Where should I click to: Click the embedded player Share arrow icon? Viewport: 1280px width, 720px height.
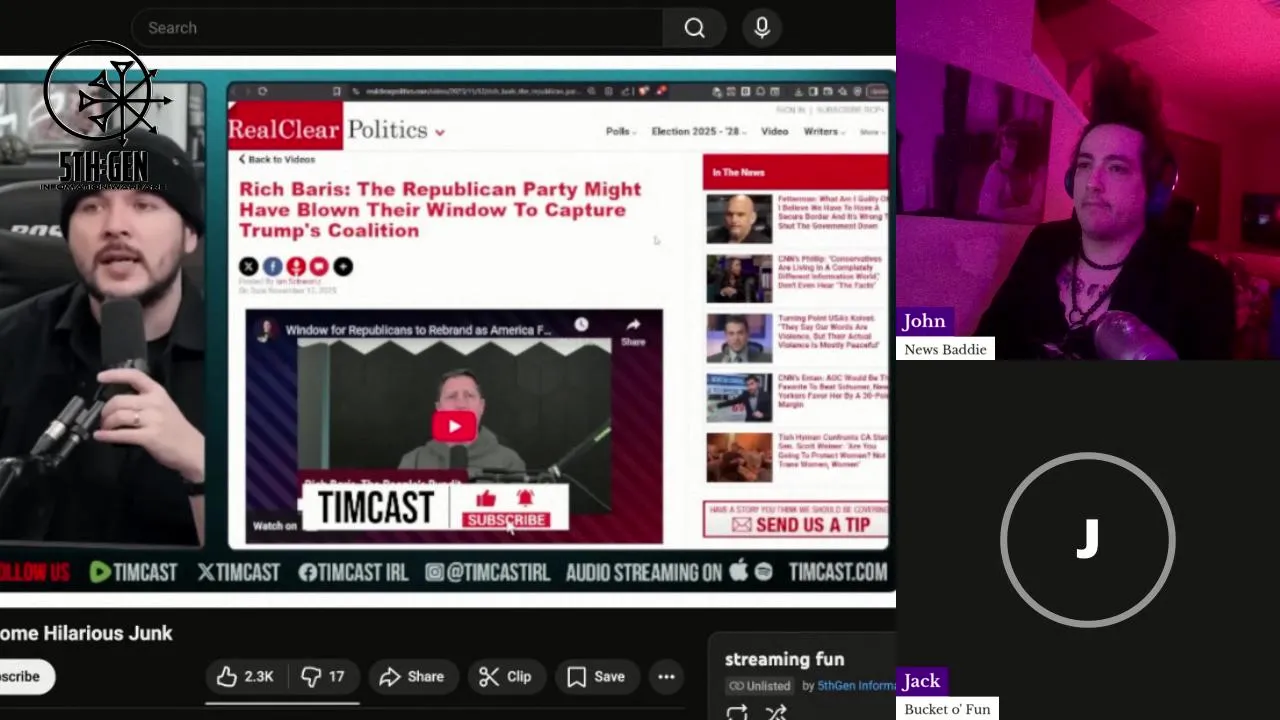633,331
